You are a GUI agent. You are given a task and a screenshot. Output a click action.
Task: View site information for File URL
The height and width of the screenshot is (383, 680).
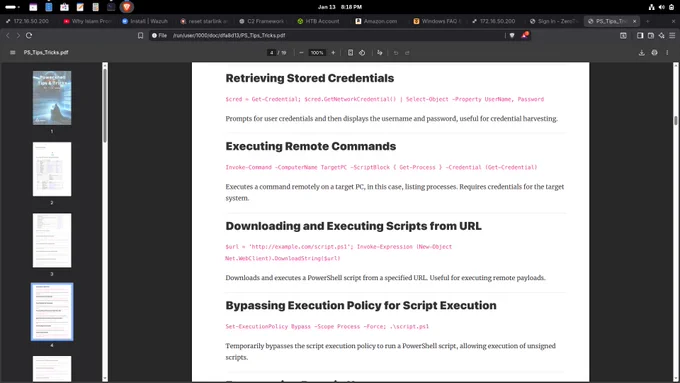160,36
